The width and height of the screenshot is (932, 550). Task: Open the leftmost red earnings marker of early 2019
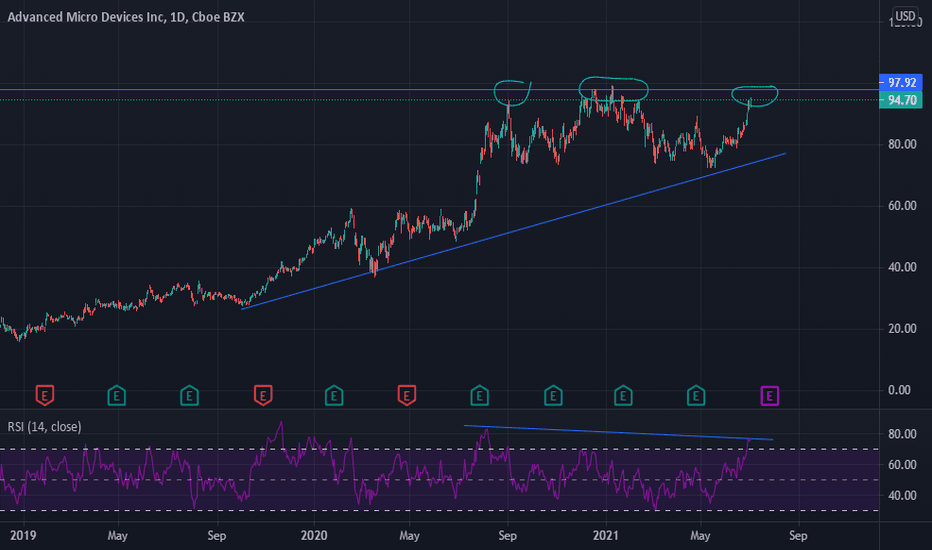coord(45,395)
